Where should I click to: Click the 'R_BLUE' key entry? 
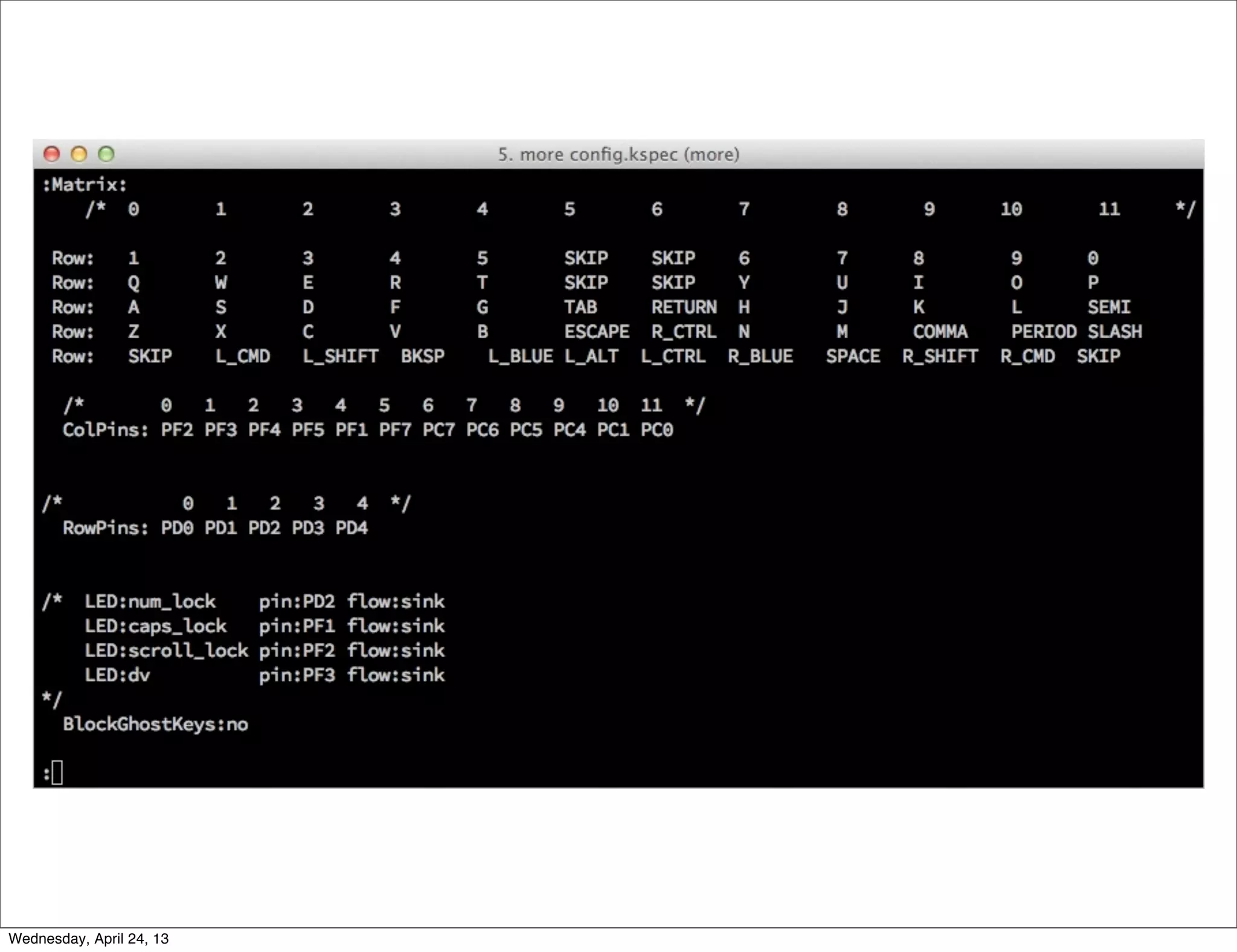(760, 356)
